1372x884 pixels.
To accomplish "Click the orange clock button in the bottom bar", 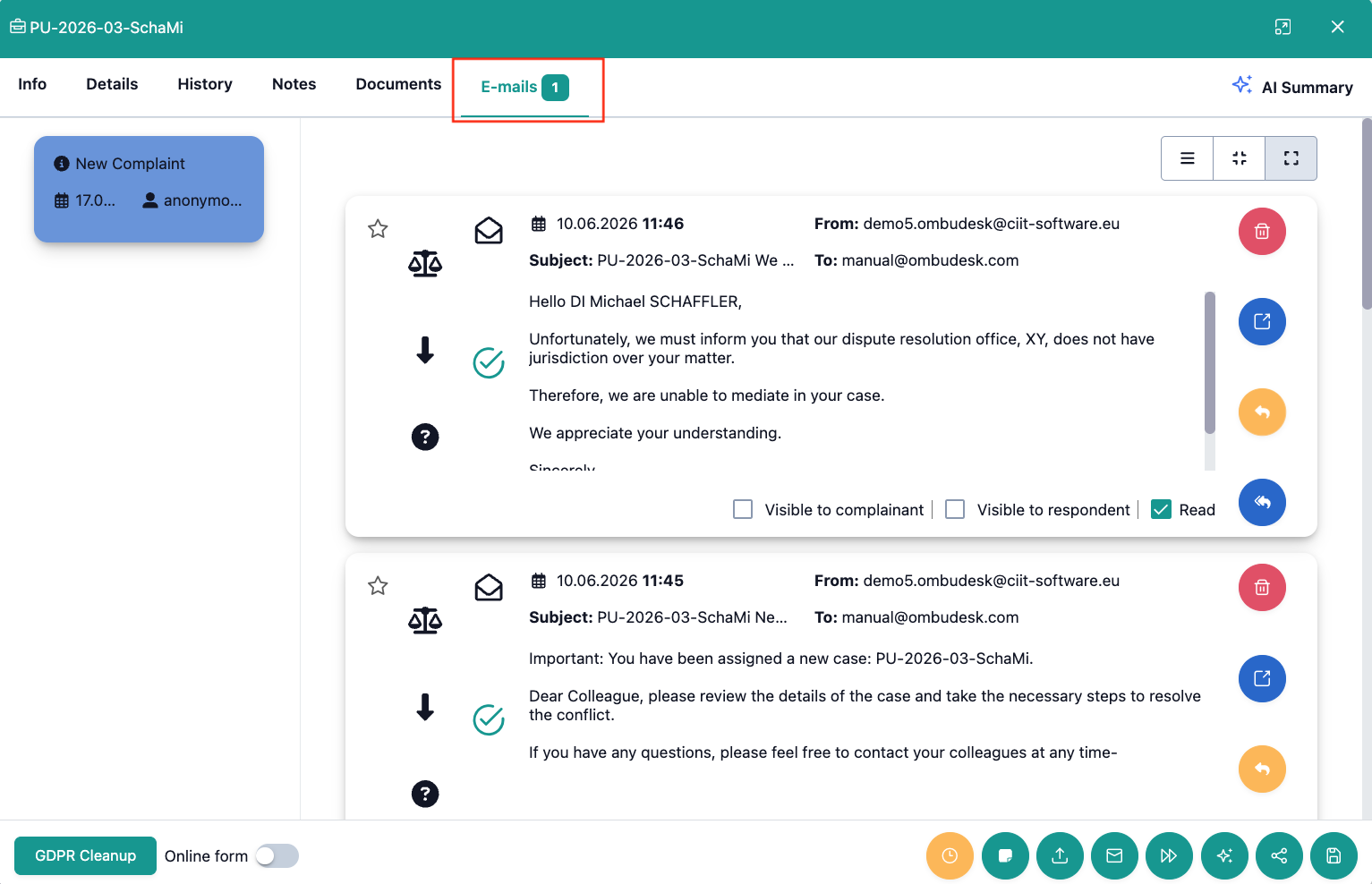I will [950, 856].
